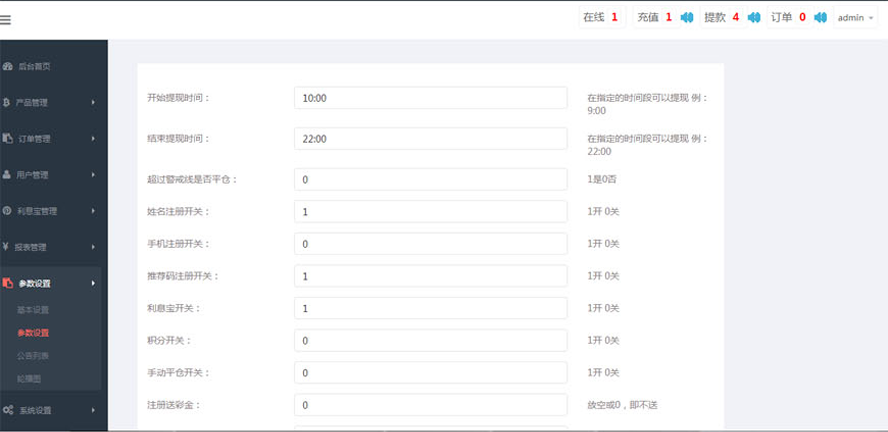
Task: Open the 系统设置 menu label
Action: click(x=35, y=410)
